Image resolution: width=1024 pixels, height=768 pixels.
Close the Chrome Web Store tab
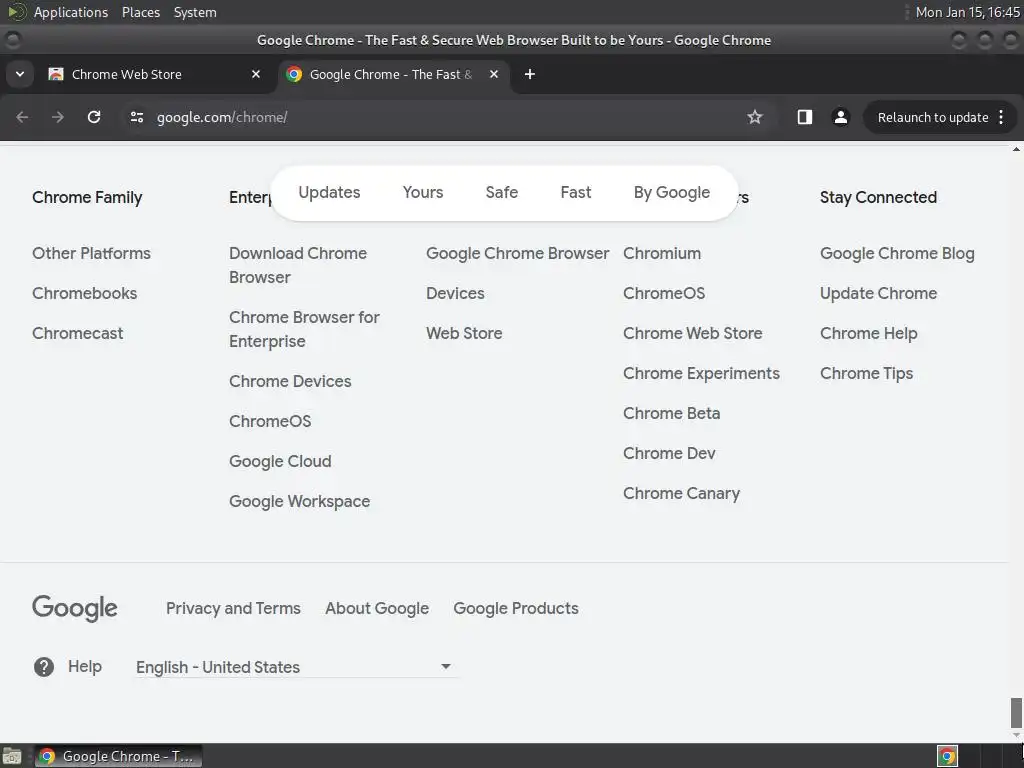(256, 74)
